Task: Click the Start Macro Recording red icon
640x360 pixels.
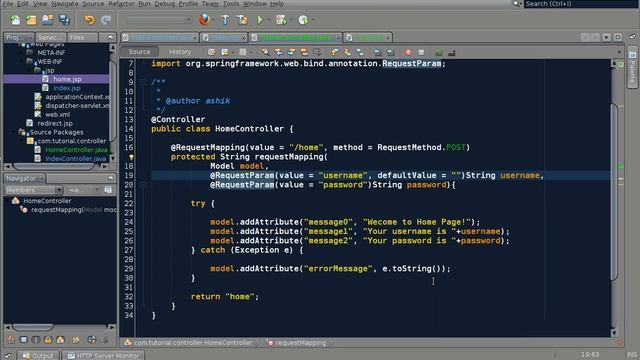Action: (408, 52)
